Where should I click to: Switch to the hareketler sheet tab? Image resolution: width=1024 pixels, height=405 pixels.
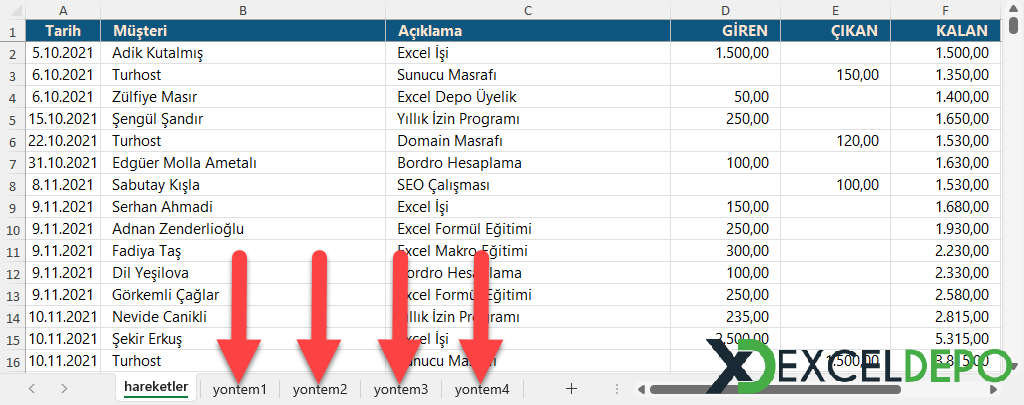pos(155,387)
